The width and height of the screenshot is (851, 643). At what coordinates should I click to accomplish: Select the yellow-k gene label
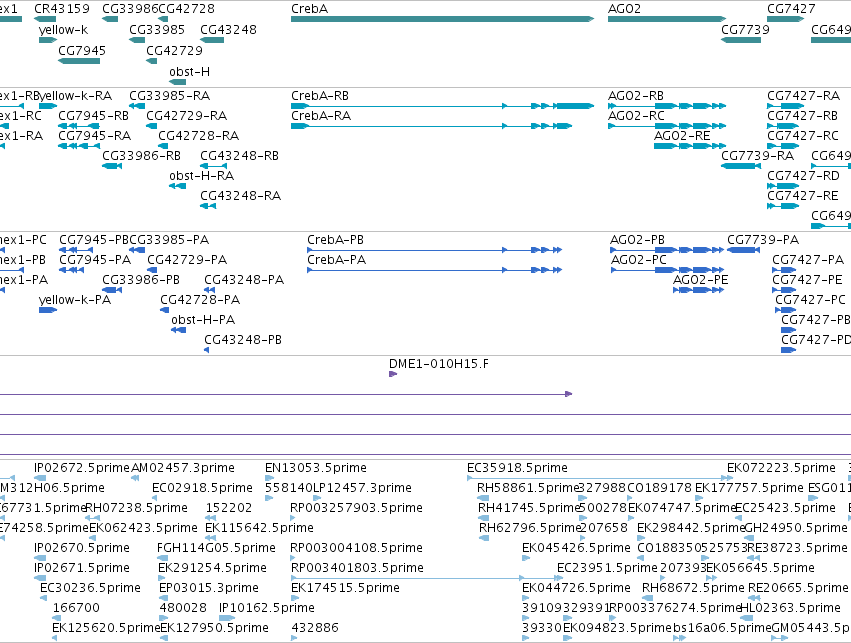coord(63,29)
